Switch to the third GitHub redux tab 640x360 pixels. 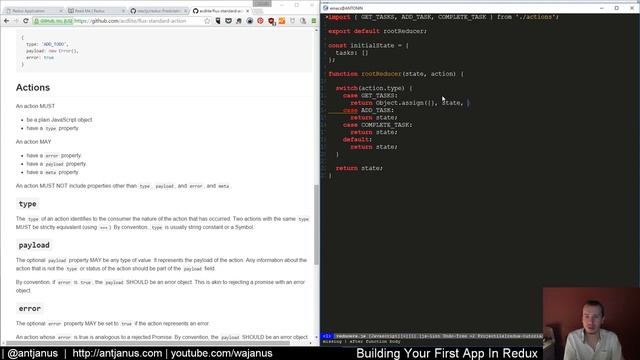pos(158,11)
